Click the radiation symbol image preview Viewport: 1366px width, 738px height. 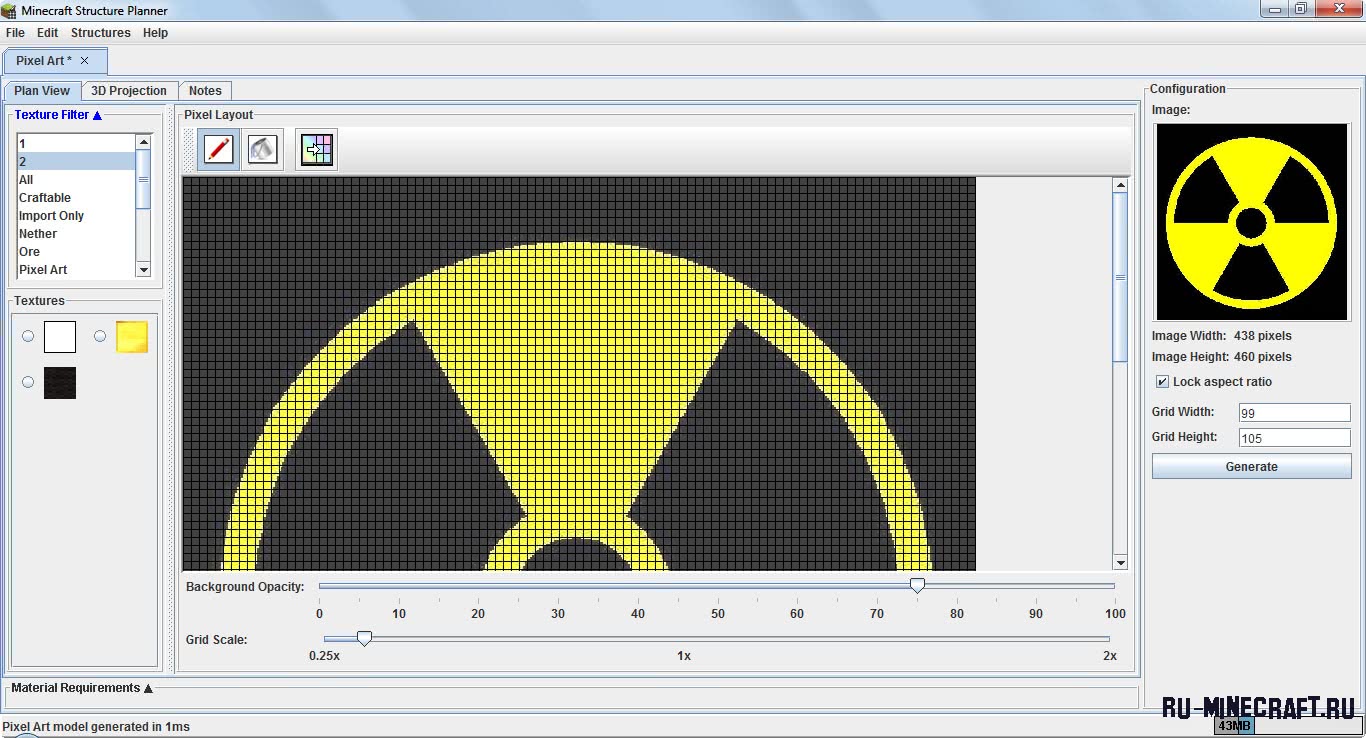(1251, 222)
